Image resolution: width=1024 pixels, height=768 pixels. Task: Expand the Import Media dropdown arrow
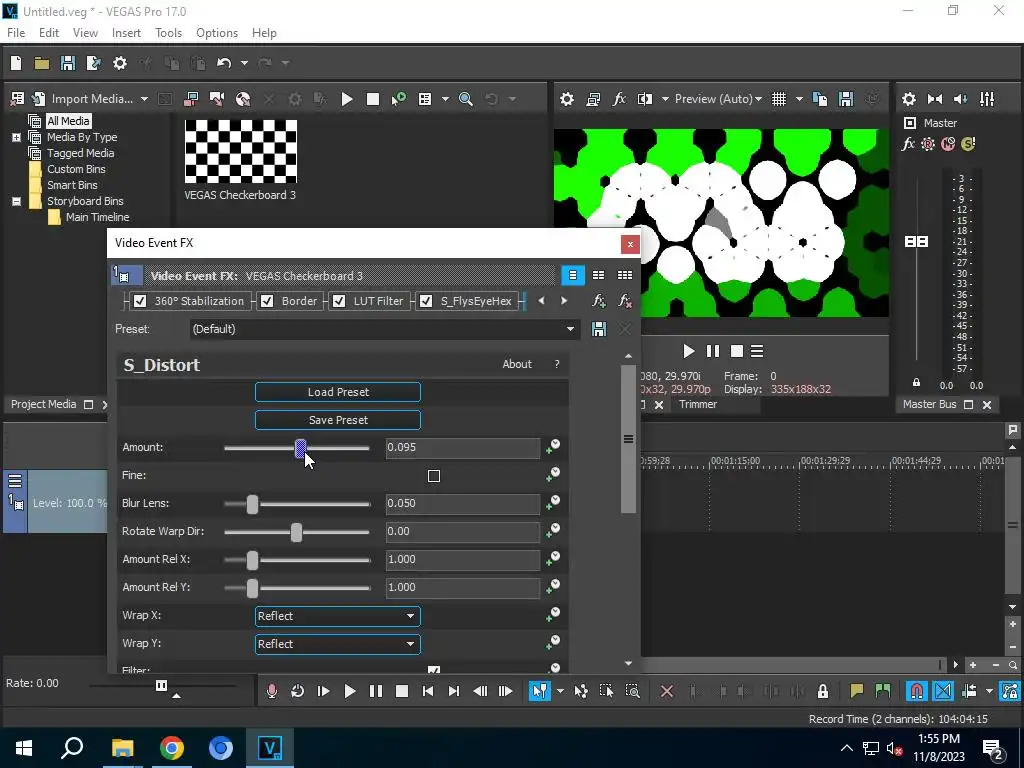click(144, 99)
